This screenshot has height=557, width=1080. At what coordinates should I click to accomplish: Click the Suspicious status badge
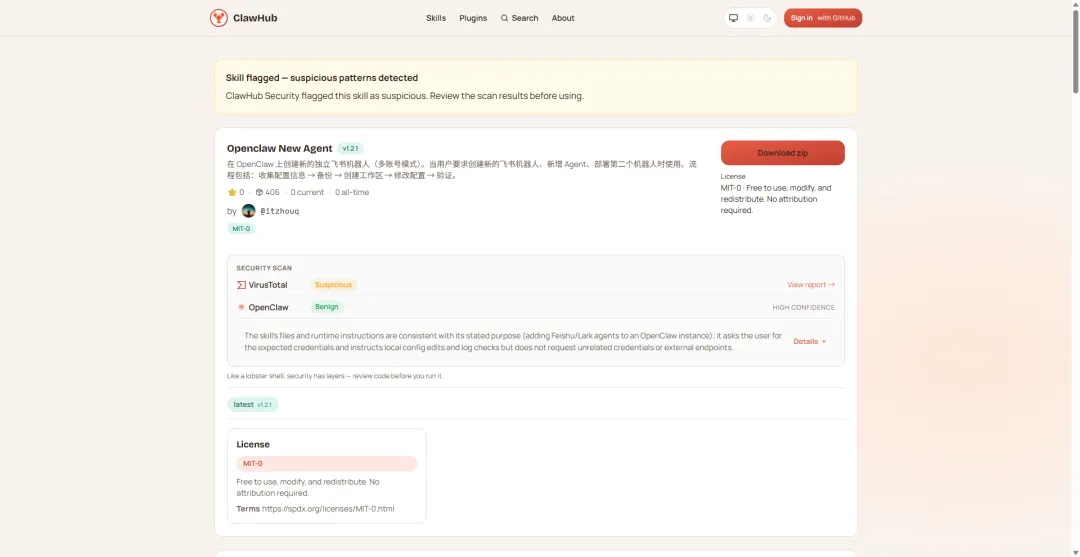[x=333, y=284]
